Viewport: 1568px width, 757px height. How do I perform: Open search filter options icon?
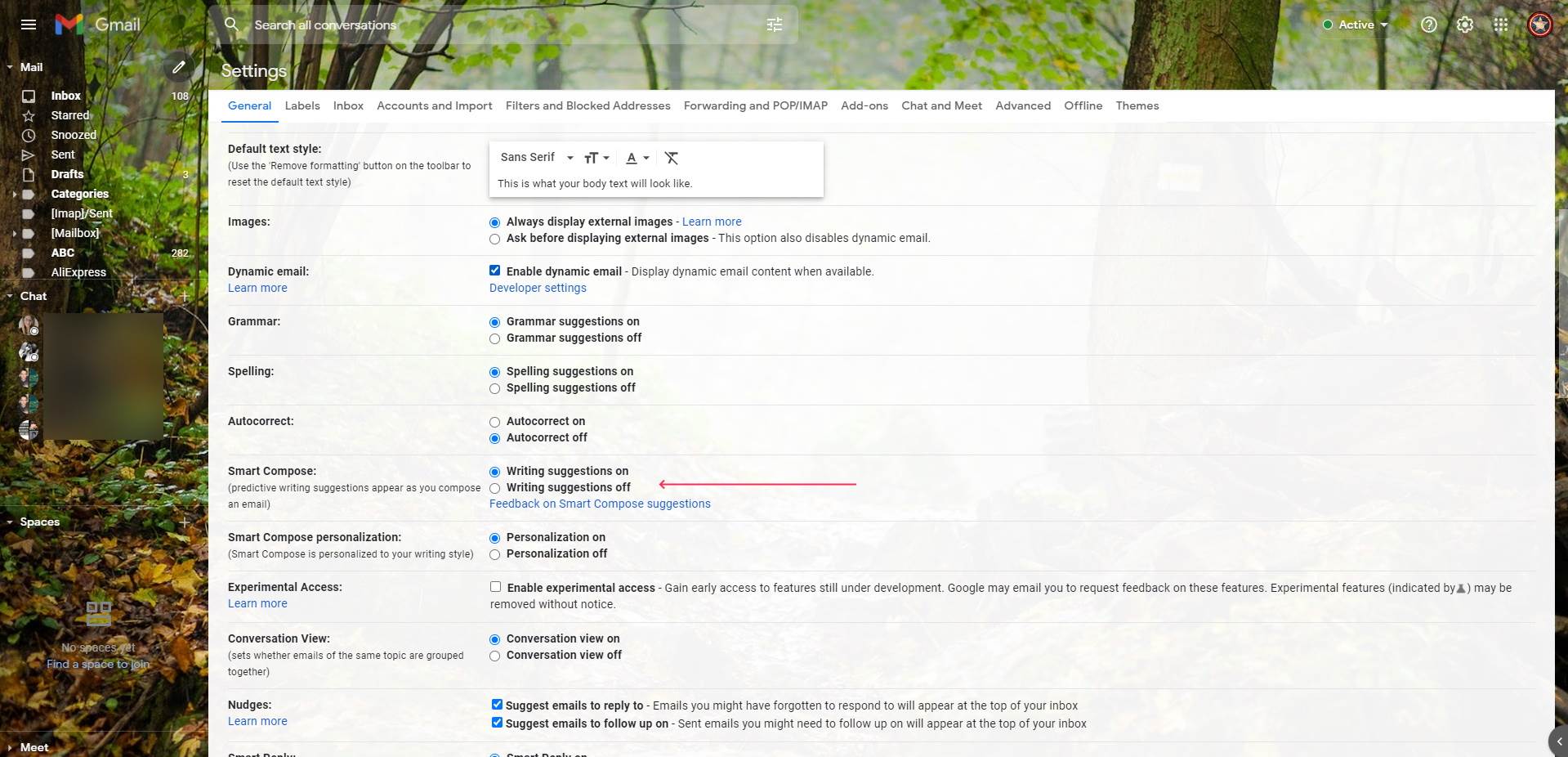(x=775, y=25)
